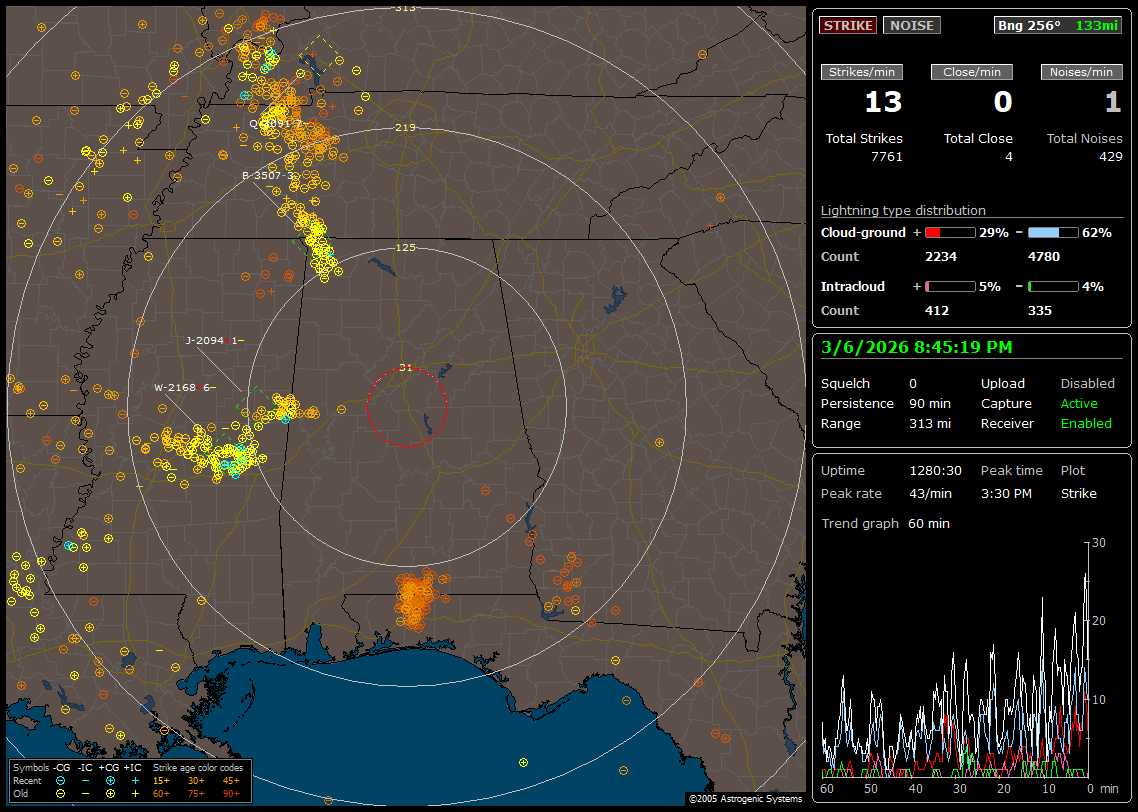Click the Bng 256° bearing readout

pyautogui.click(x=1029, y=25)
